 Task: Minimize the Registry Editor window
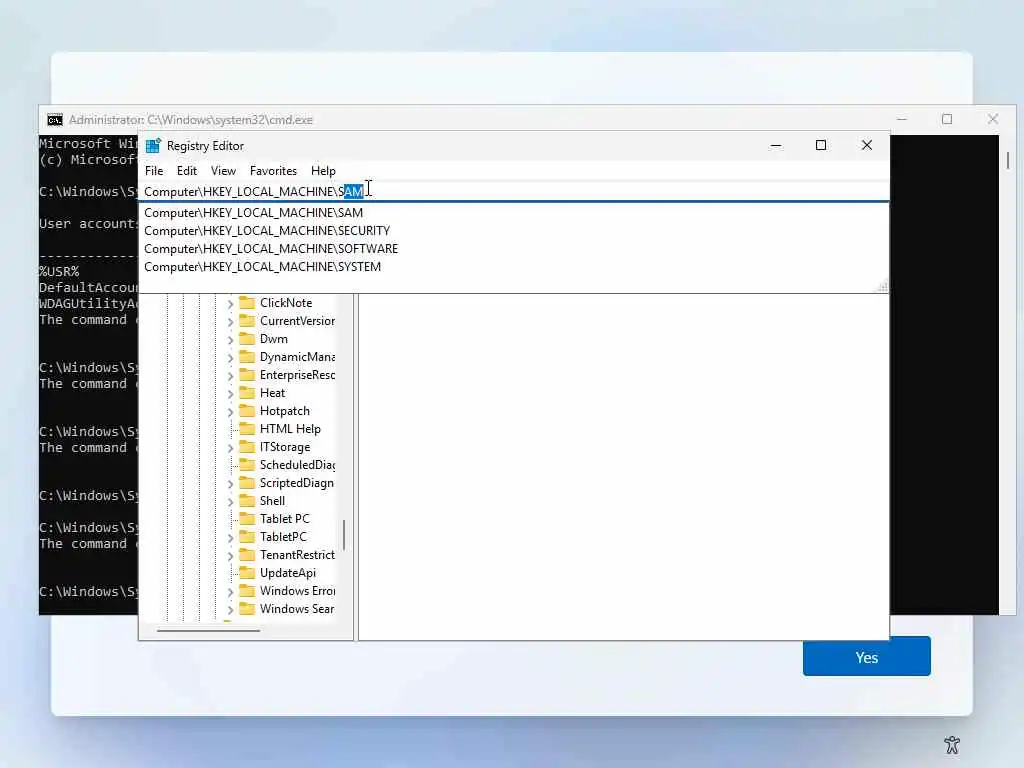click(776, 145)
